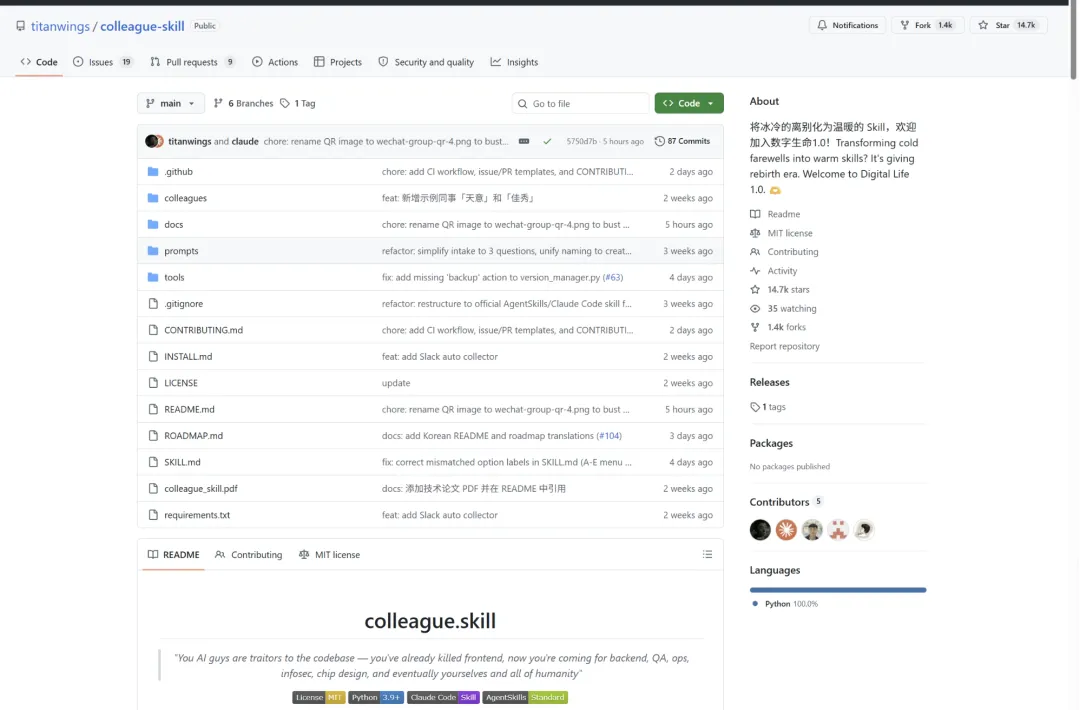
Task: Open pull request #104 link
Action: point(609,436)
